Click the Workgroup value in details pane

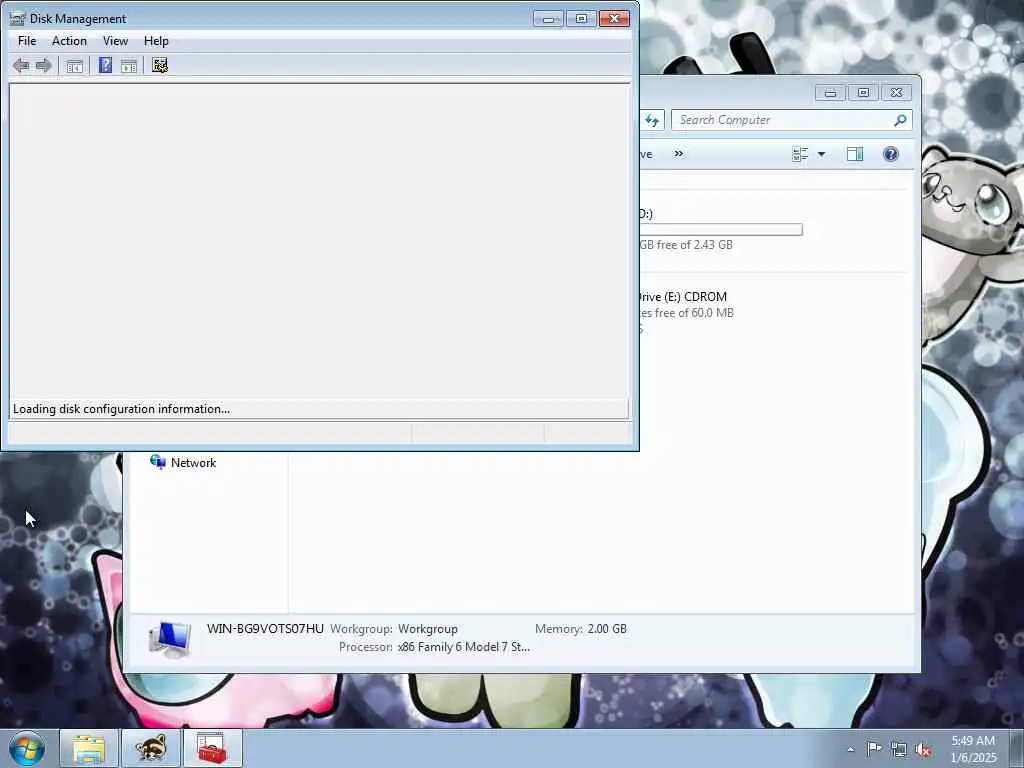tap(428, 629)
